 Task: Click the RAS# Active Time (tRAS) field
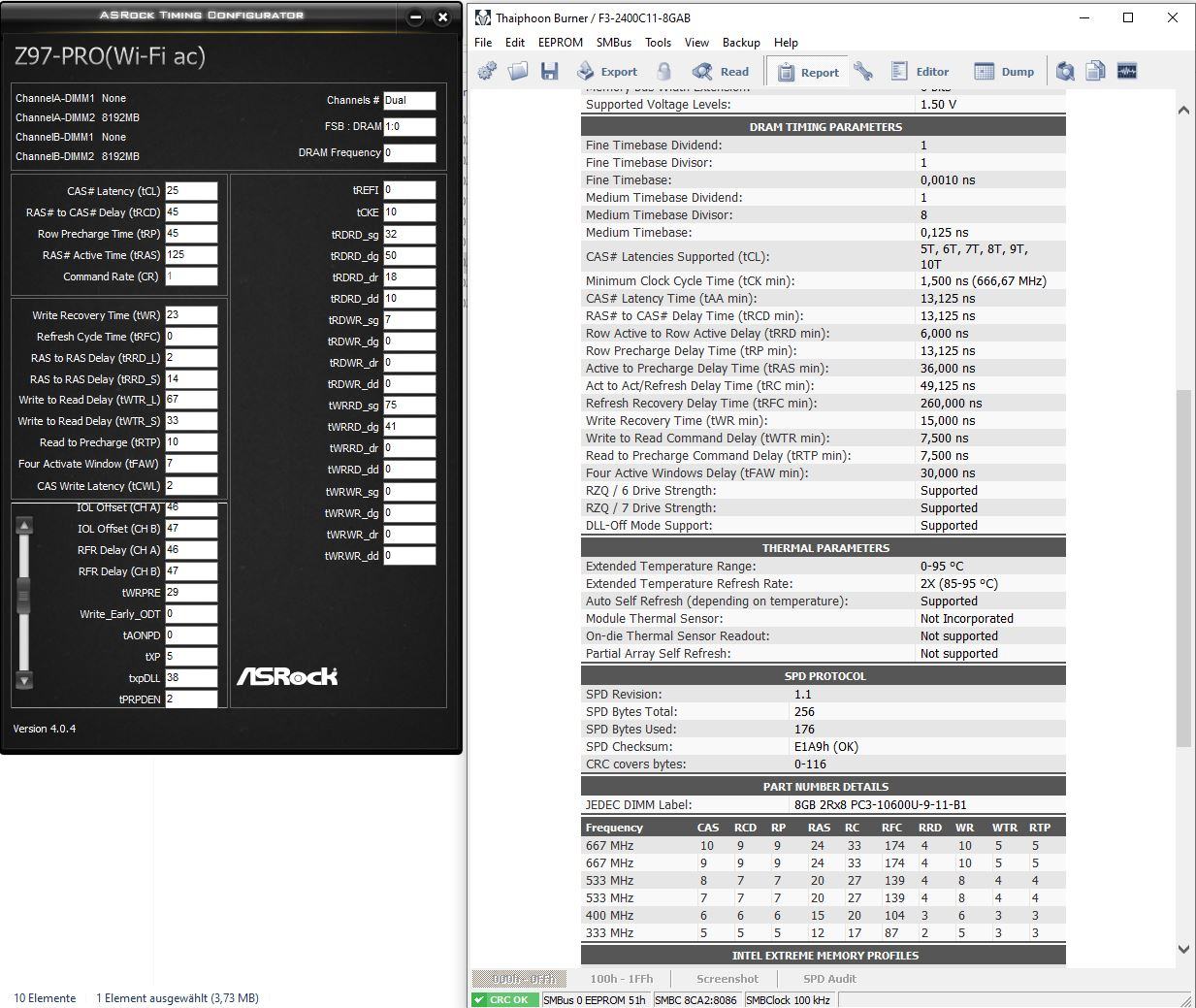point(191,255)
